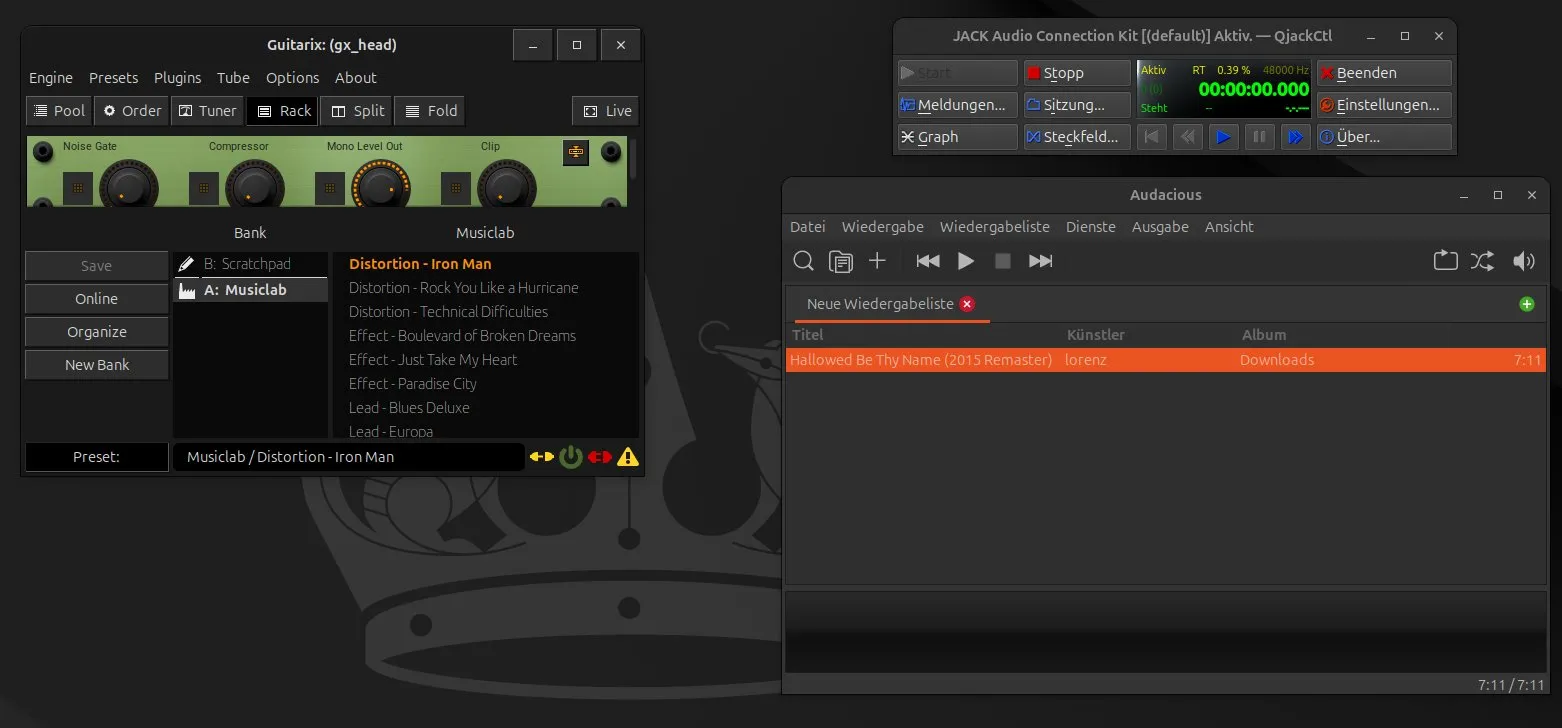Create a New Bank in Guitarix
This screenshot has width=1562, height=728.
point(96,365)
